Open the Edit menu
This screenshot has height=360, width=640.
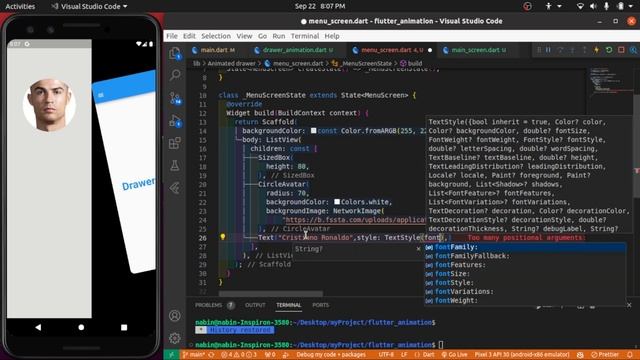tap(189, 36)
